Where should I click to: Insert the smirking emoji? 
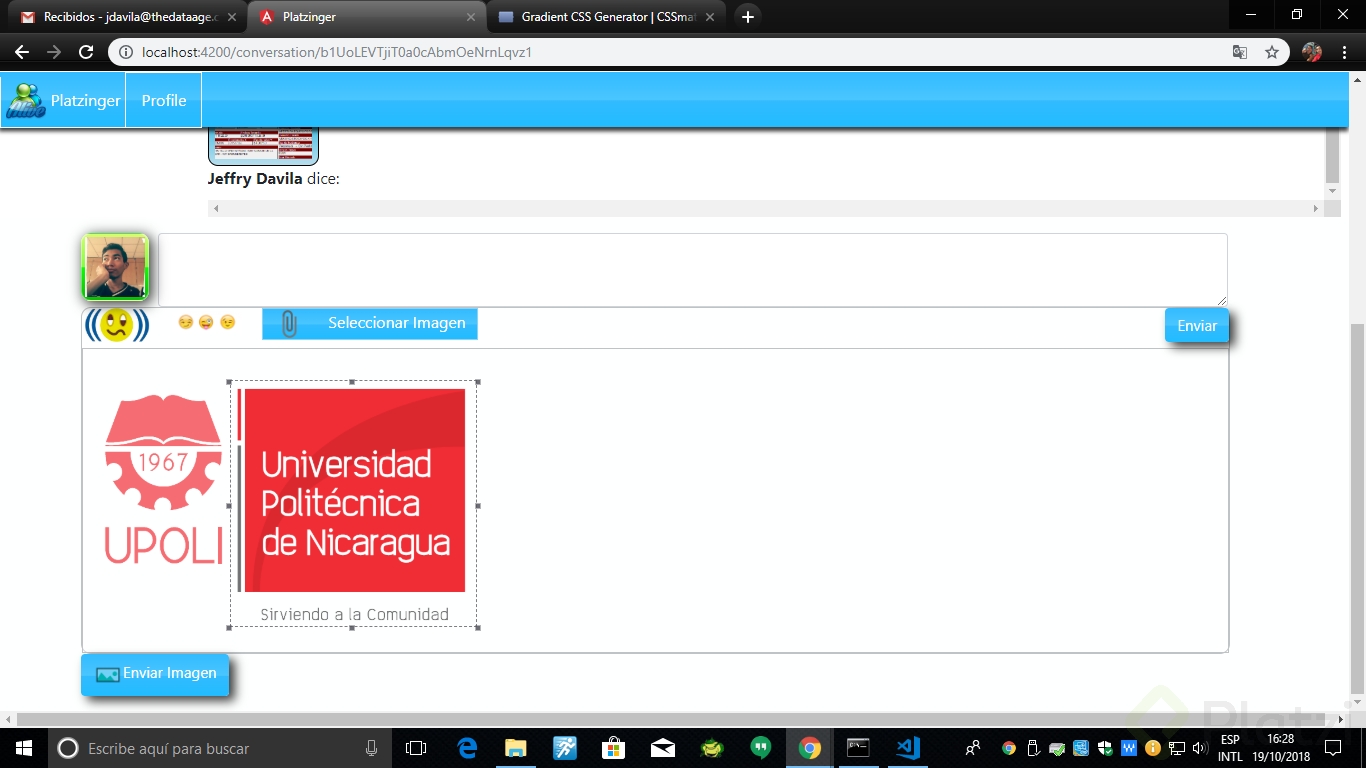pos(185,322)
